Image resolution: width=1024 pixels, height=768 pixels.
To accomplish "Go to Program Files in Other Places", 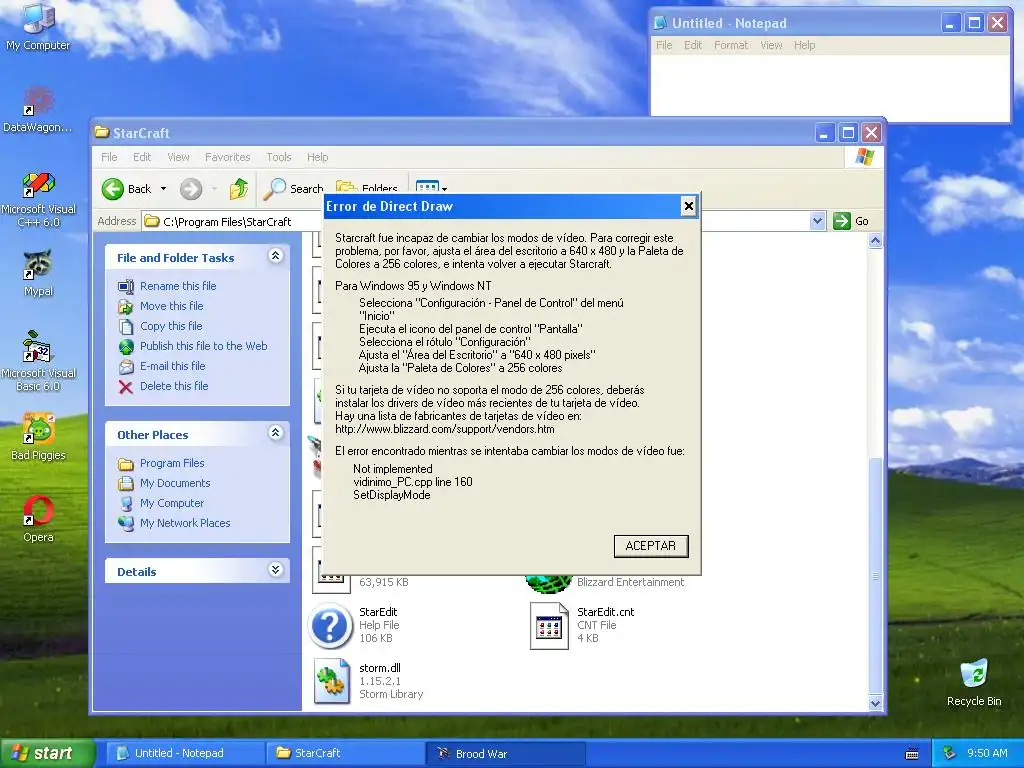I will 172,463.
